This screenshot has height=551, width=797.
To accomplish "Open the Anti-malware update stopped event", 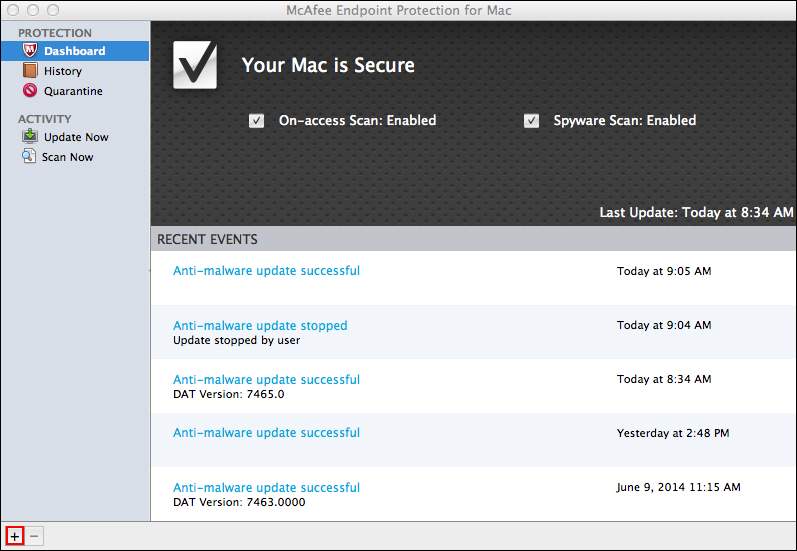I will (x=260, y=325).
